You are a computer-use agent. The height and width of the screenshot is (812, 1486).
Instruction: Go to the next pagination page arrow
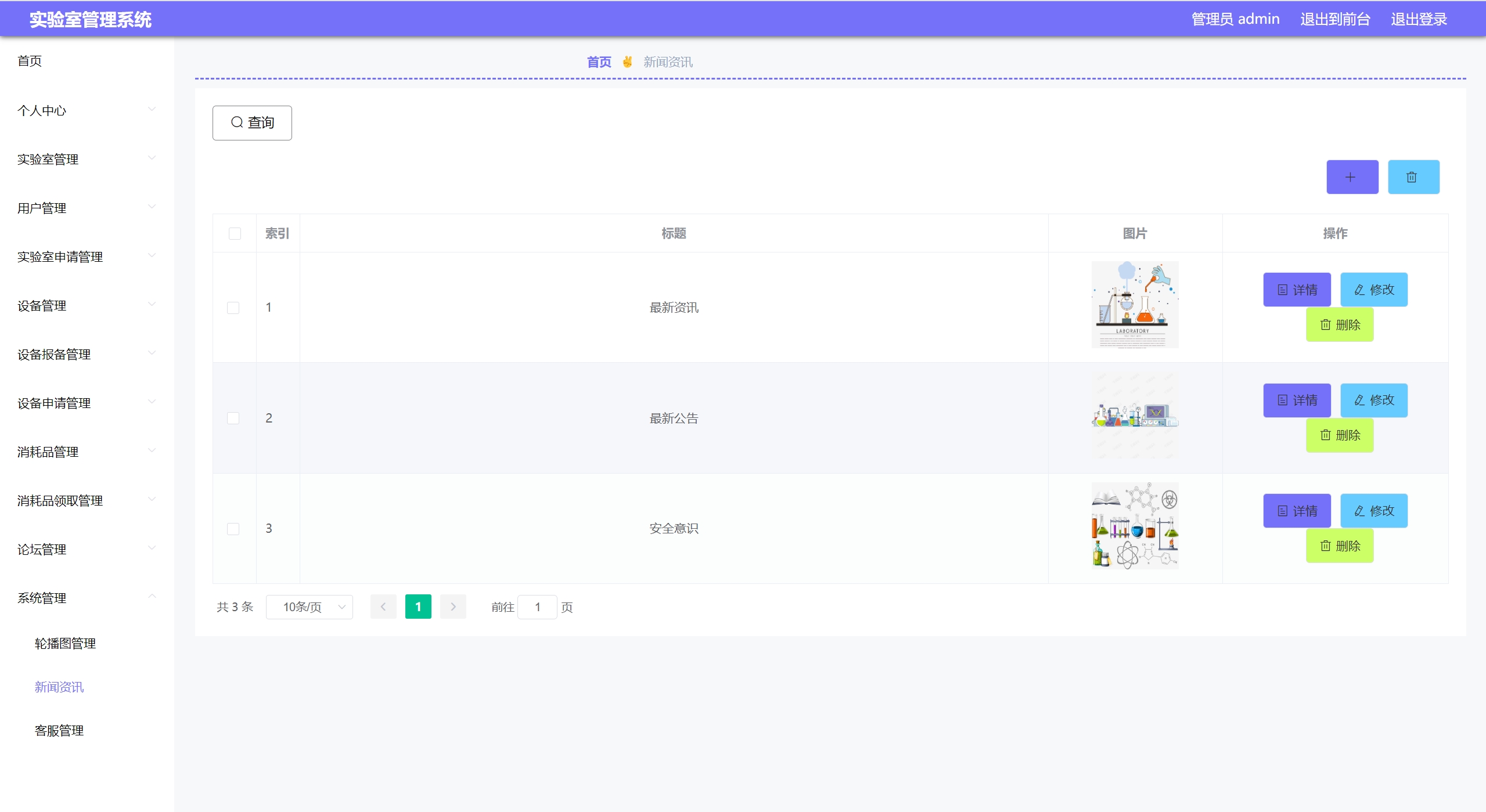pyautogui.click(x=453, y=607)
